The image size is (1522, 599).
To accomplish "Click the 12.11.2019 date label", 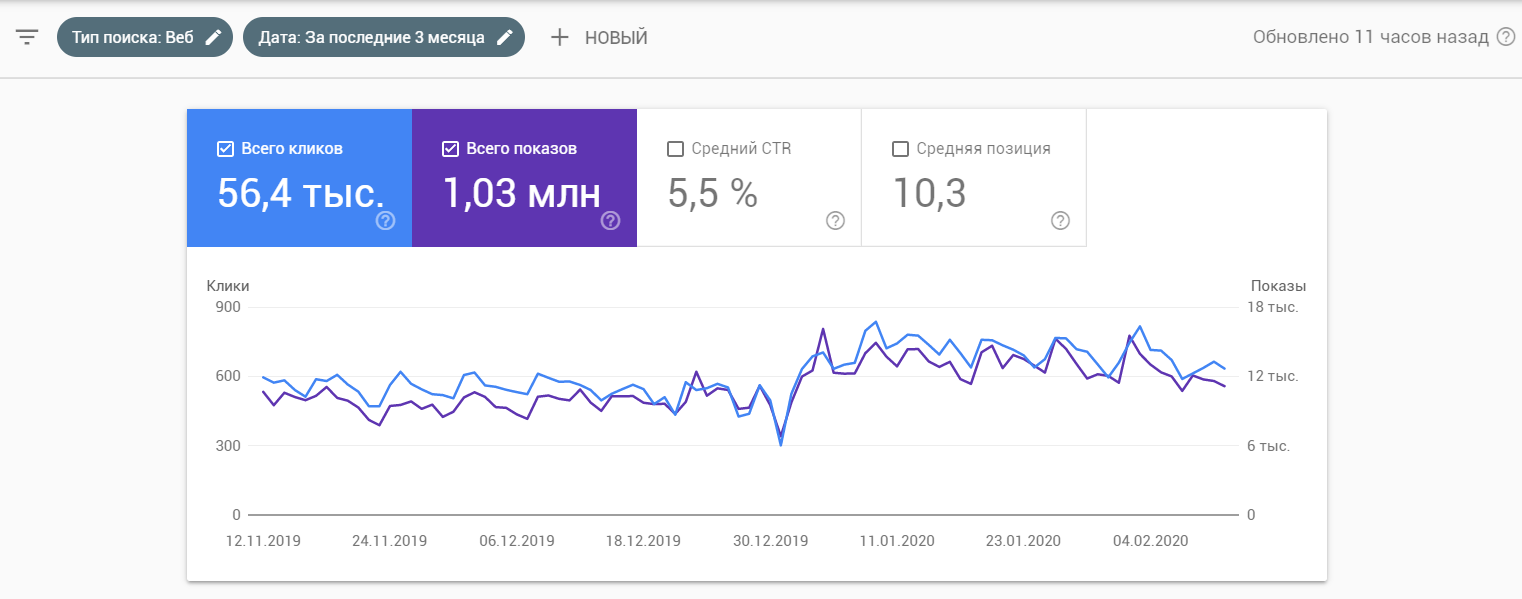I will pyautogui.click(x=263, y=541).
